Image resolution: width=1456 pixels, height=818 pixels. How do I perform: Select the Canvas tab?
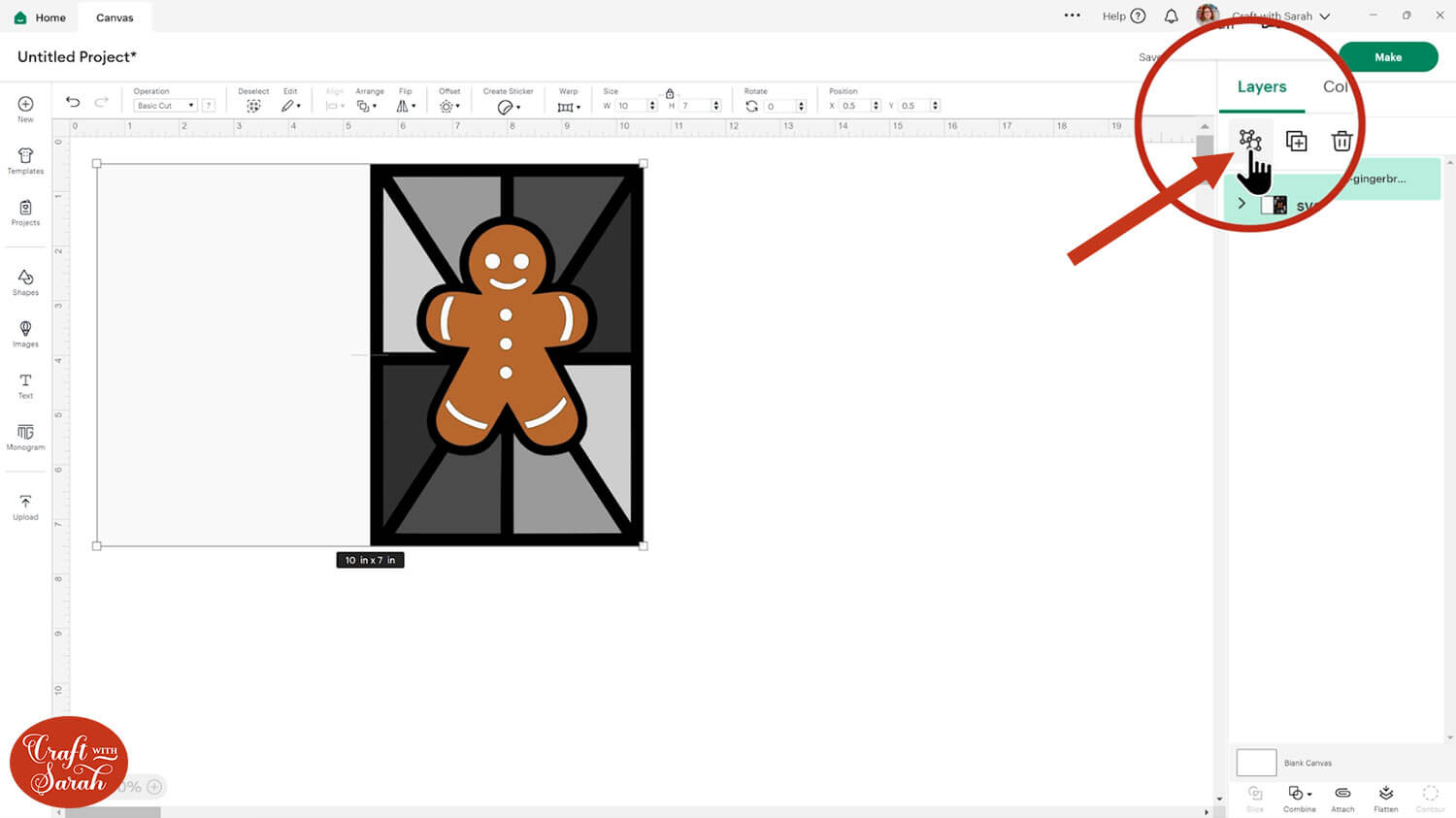click(115, 17)
